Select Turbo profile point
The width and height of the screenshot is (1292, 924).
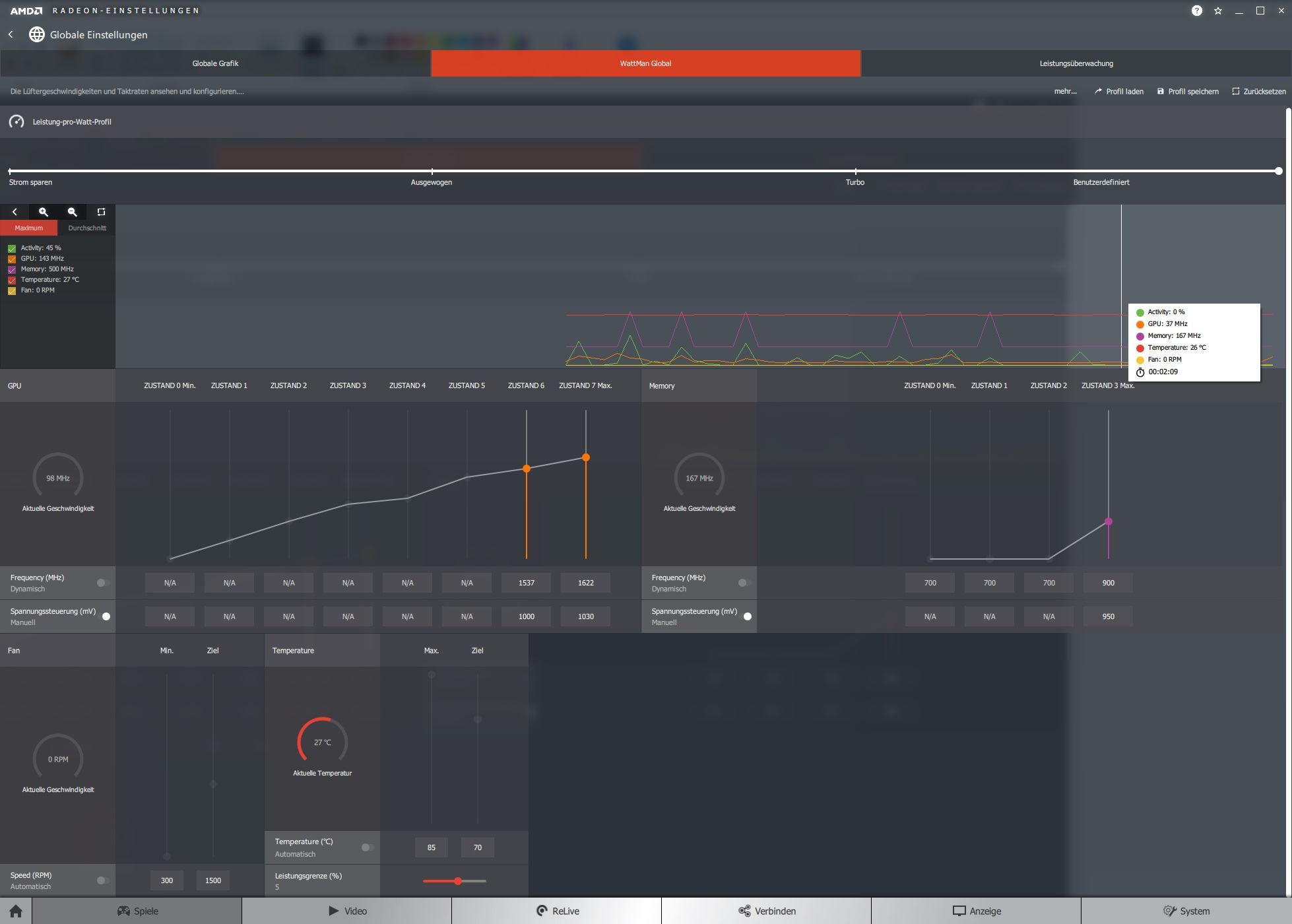(x=856, y=171)
